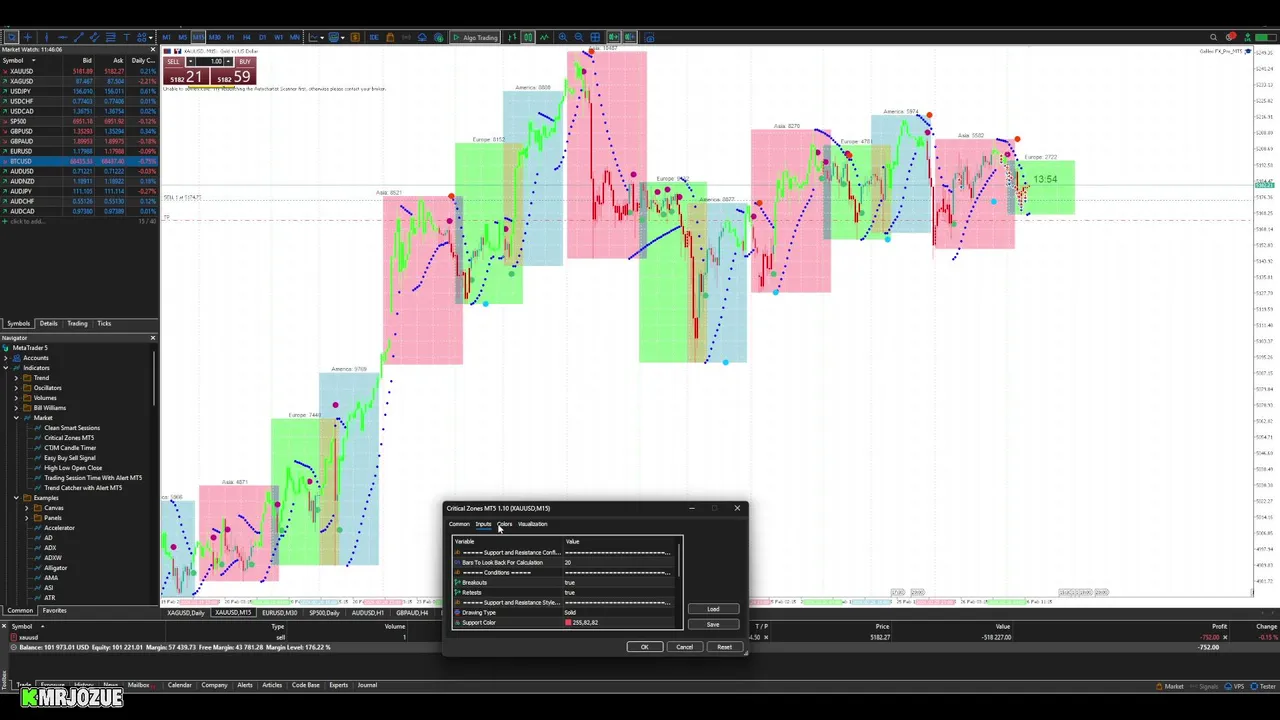Select the text label tool
Viewport: 1280px width, 720px height.
126,37
